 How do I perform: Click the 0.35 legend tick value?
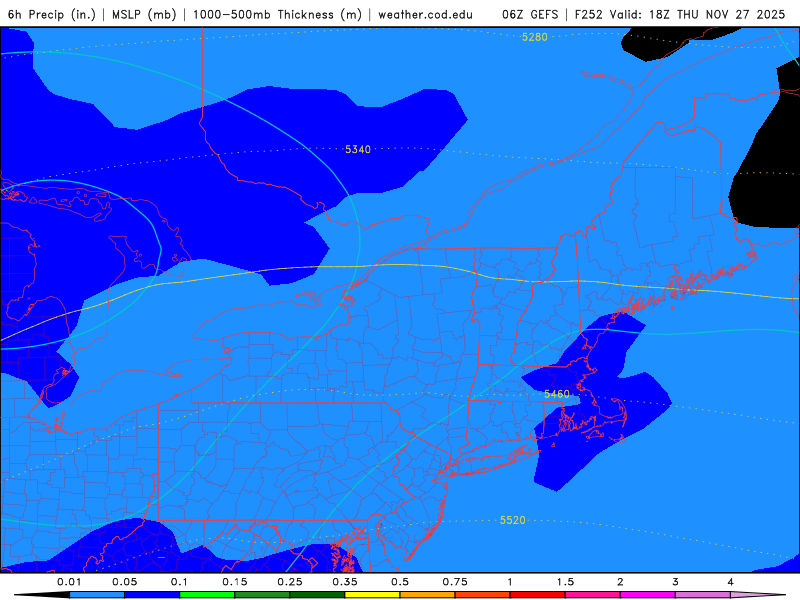point(345,582)
